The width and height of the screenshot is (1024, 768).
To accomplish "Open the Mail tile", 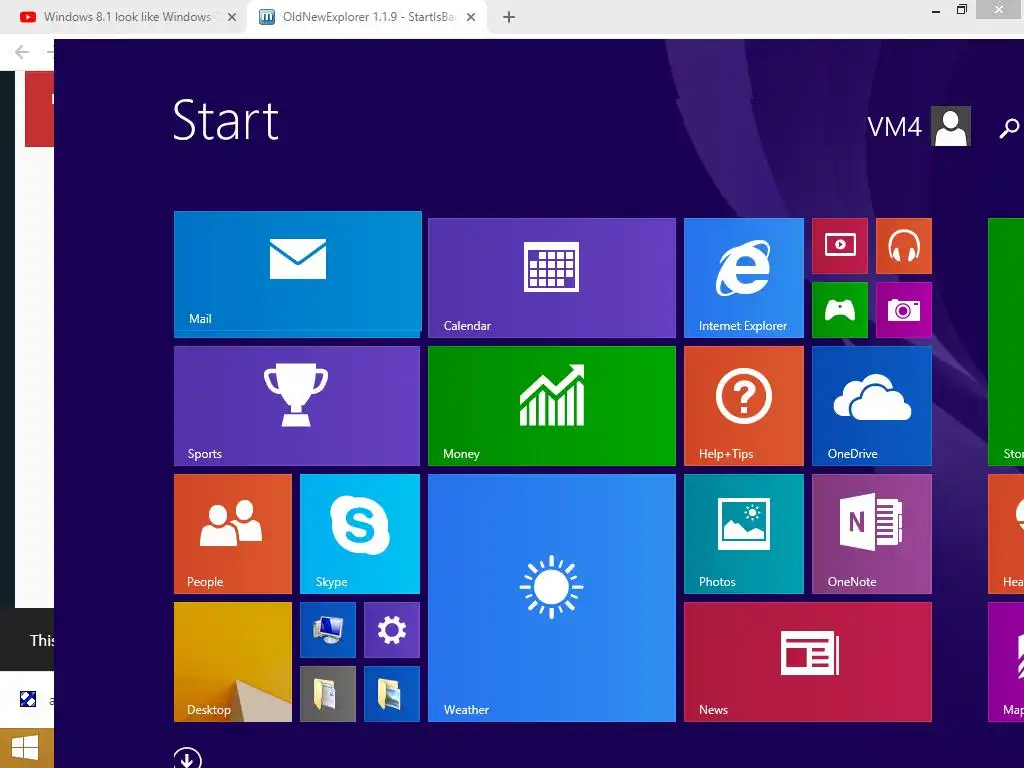I will (297, 274).
